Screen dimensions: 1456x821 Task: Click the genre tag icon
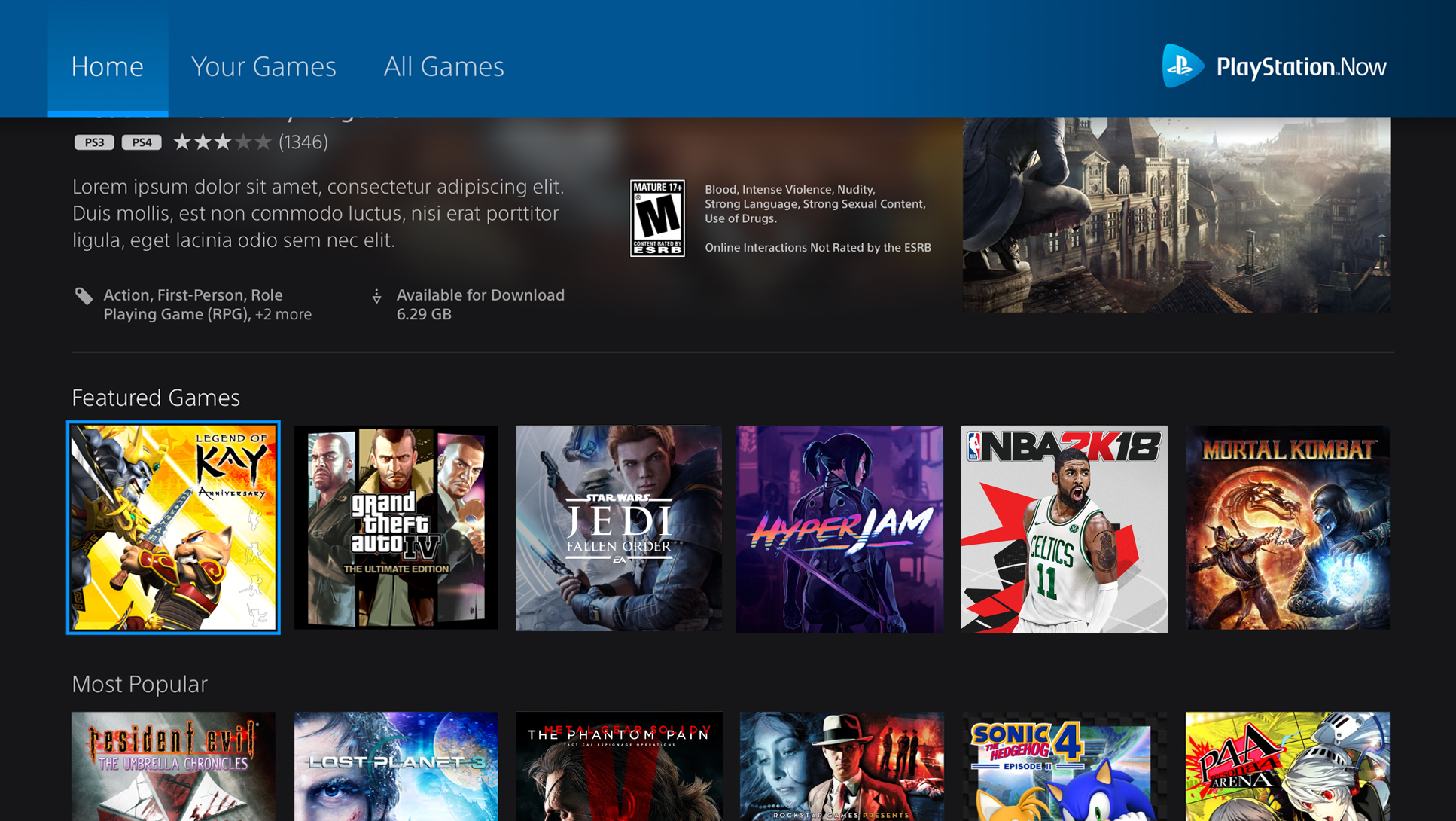84,296
